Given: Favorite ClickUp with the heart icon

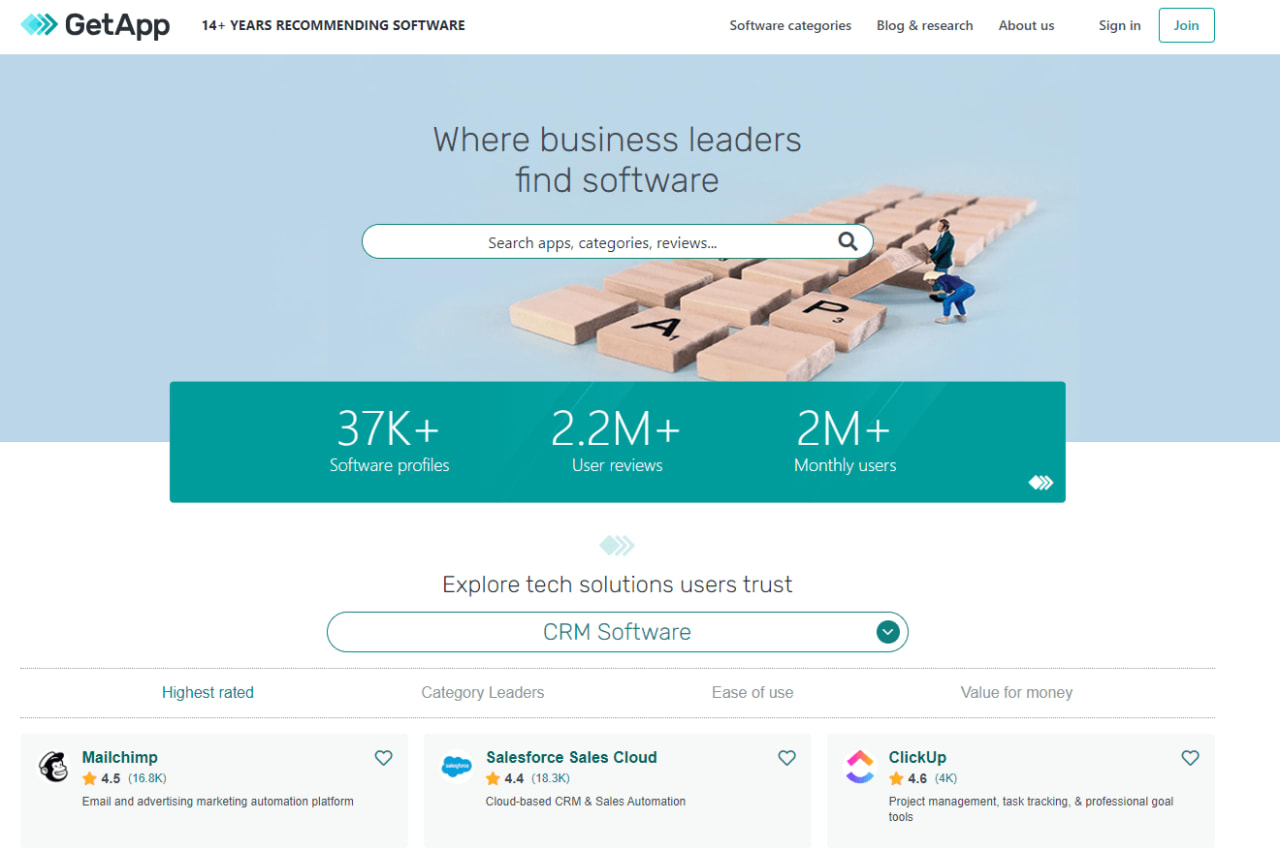Looking at the screenshot, I should (x=1190, y=758).
